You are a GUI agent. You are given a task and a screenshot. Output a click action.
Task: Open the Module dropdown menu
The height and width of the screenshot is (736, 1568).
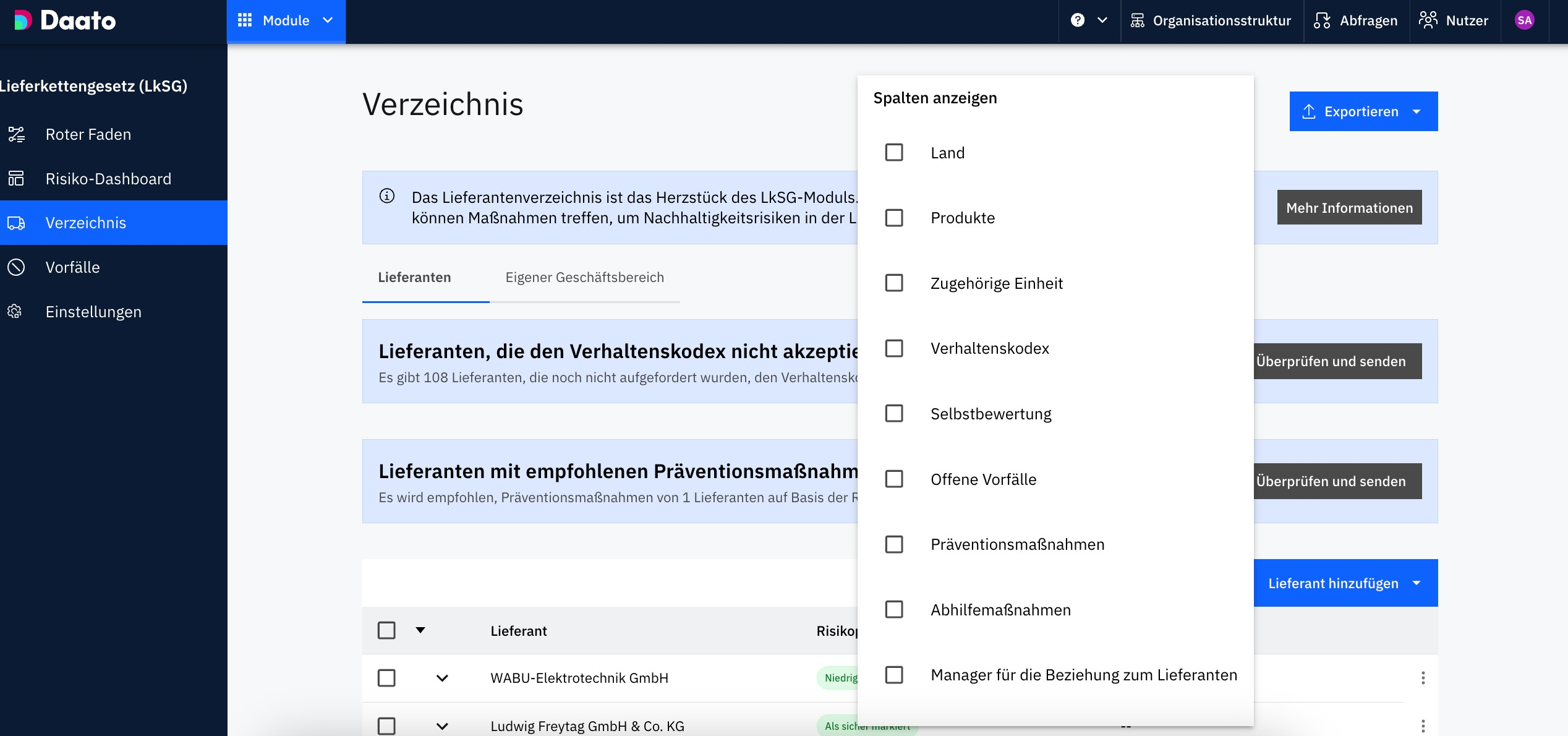point(286,21)
